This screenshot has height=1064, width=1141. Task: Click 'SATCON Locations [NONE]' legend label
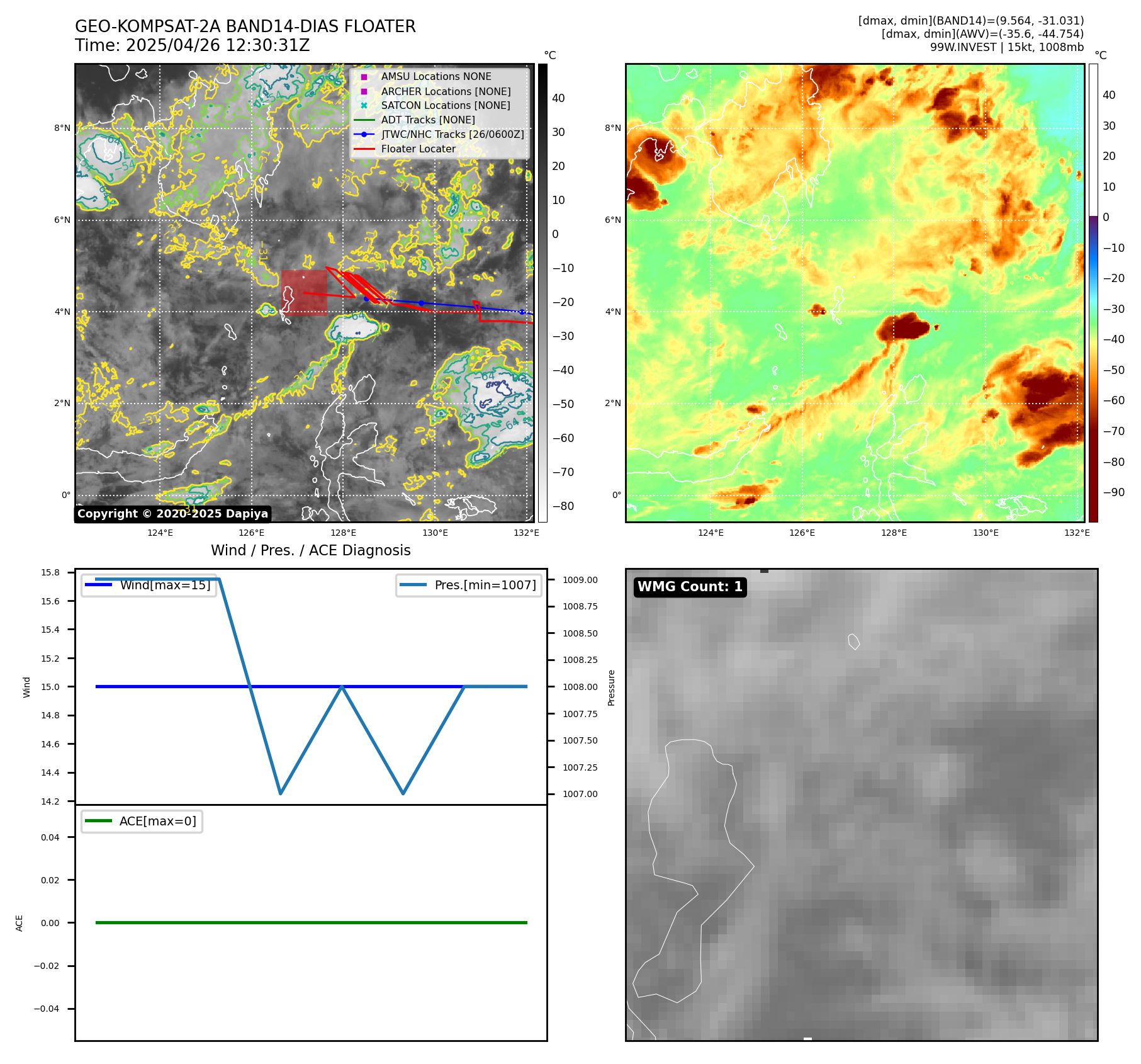pos(446,106)
